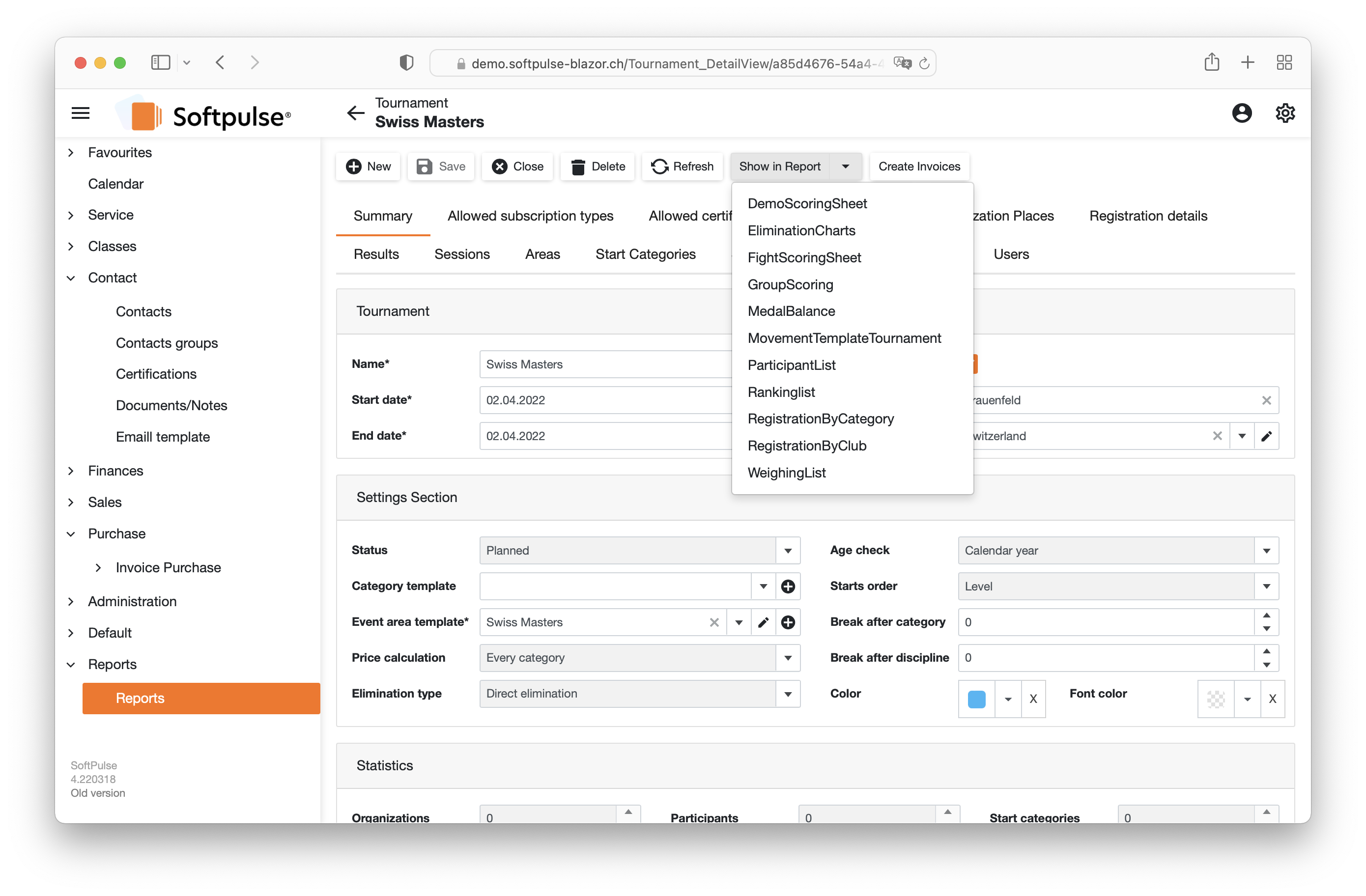1366x896 pixels.
Task: Select the WeighingList report
Action: pyautogui.click(x=786, y=473)
